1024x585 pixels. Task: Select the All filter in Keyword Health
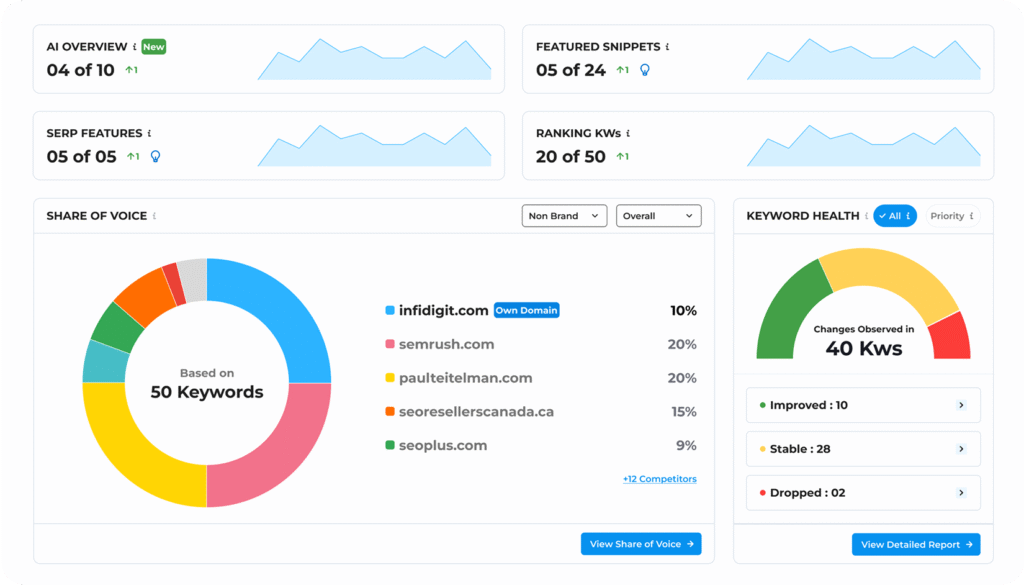[x=894, y=216]
